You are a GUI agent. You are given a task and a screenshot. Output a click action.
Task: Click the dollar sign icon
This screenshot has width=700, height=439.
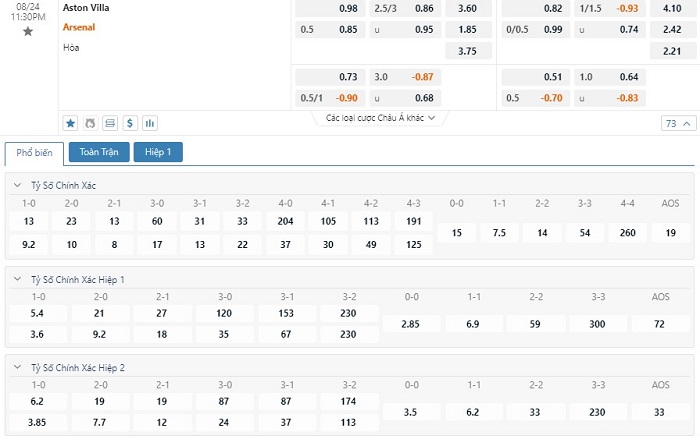(130, 123)
